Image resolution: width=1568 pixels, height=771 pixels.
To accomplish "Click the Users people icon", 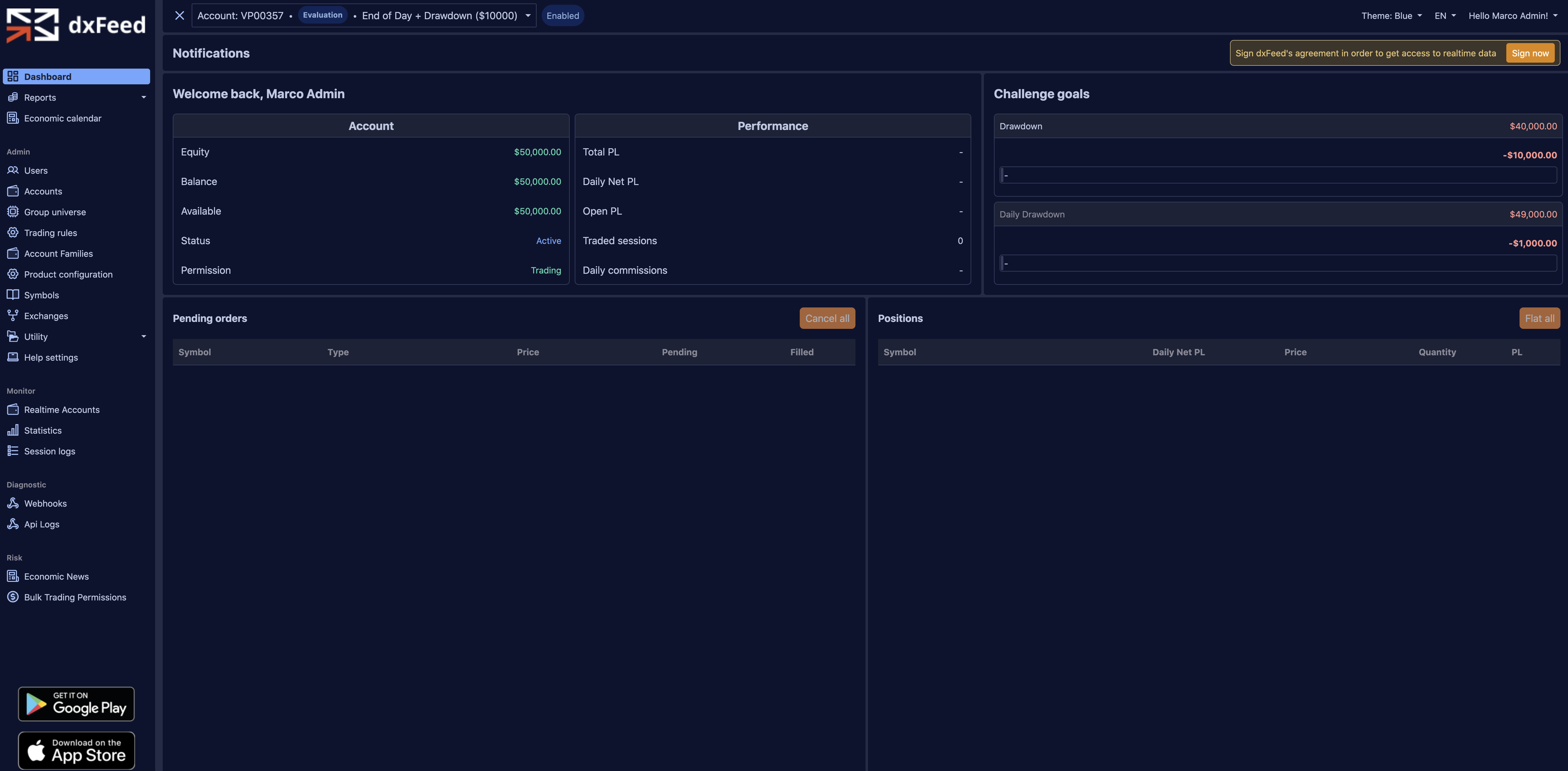I will [13, 170].
